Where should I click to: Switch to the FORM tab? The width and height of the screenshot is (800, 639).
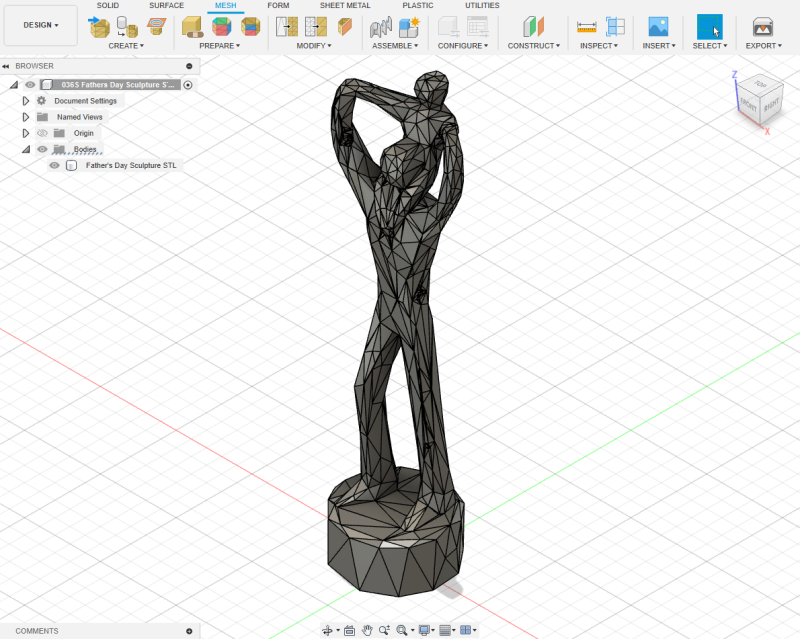[x=278, y=5]
